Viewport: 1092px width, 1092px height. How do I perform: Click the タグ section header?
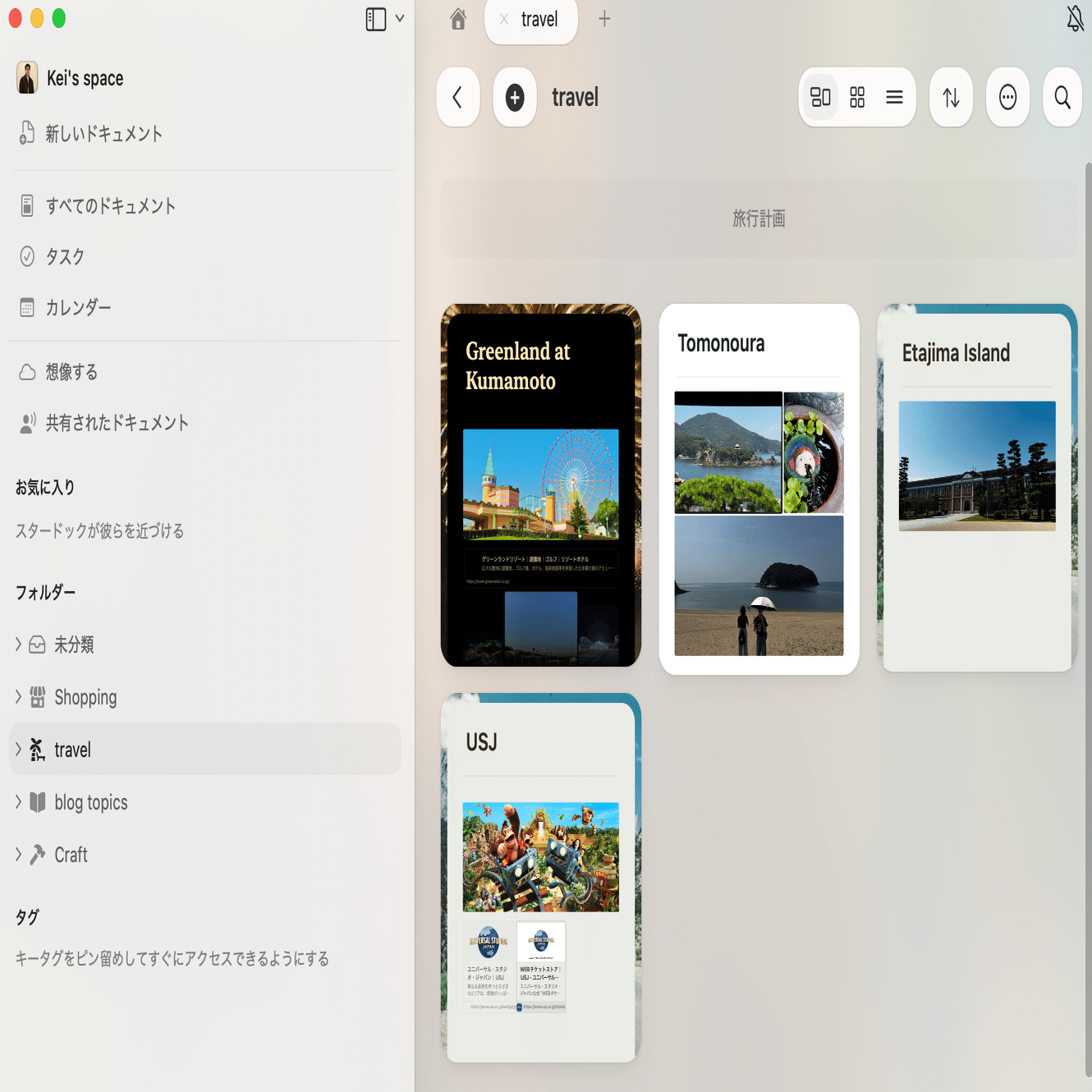coord(27,917)
